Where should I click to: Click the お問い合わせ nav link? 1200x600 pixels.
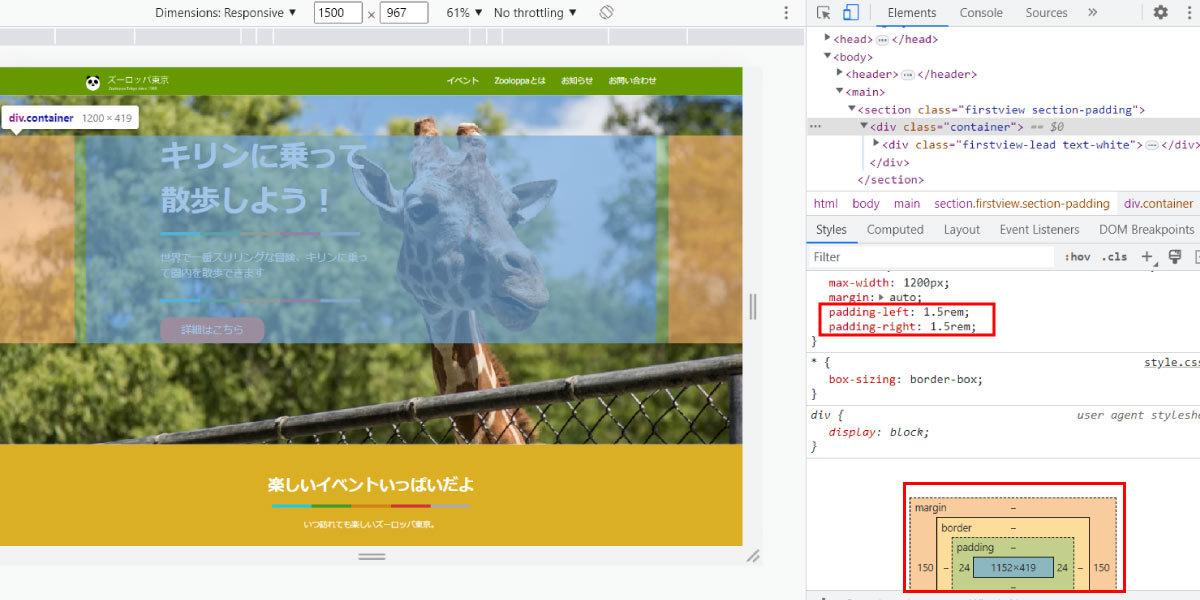(x=633, y=81)
